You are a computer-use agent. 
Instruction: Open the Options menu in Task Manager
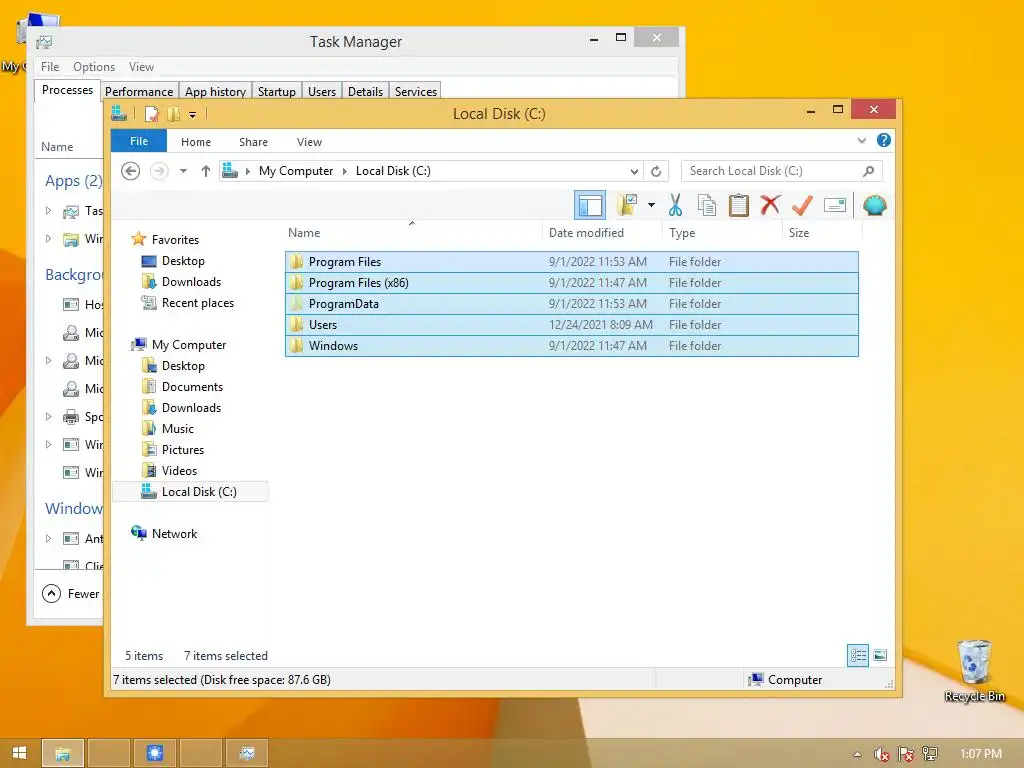pos(93,67)
